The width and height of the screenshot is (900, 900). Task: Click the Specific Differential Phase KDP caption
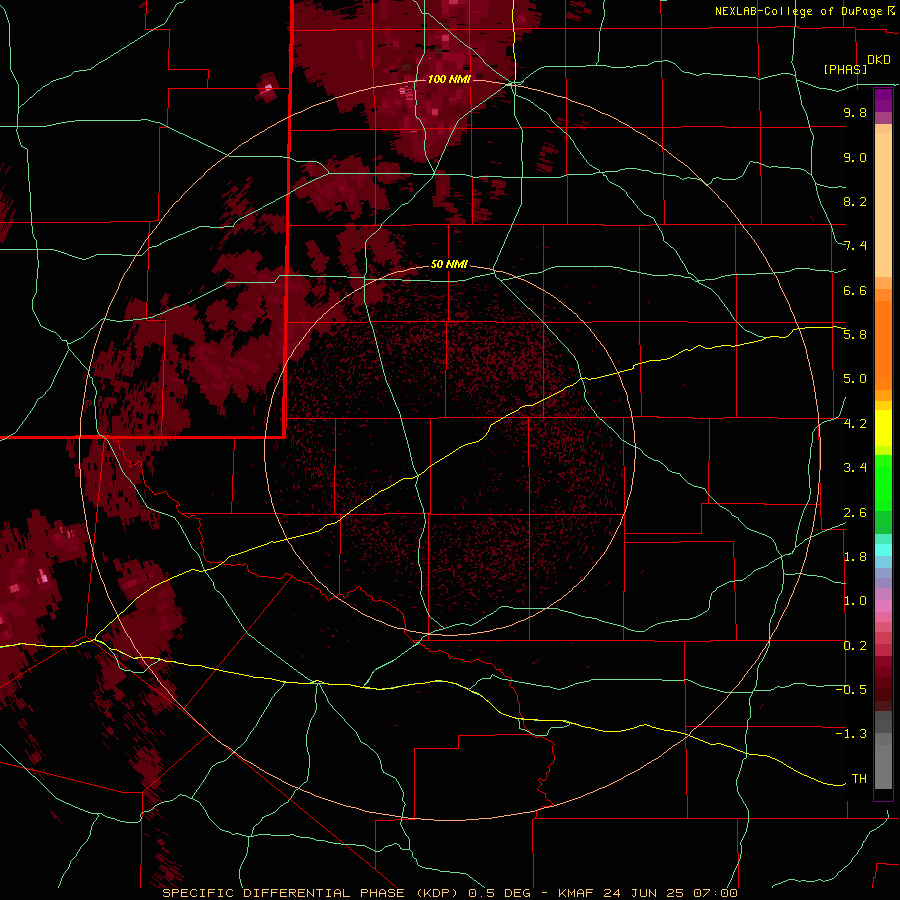tap(450, 893)
